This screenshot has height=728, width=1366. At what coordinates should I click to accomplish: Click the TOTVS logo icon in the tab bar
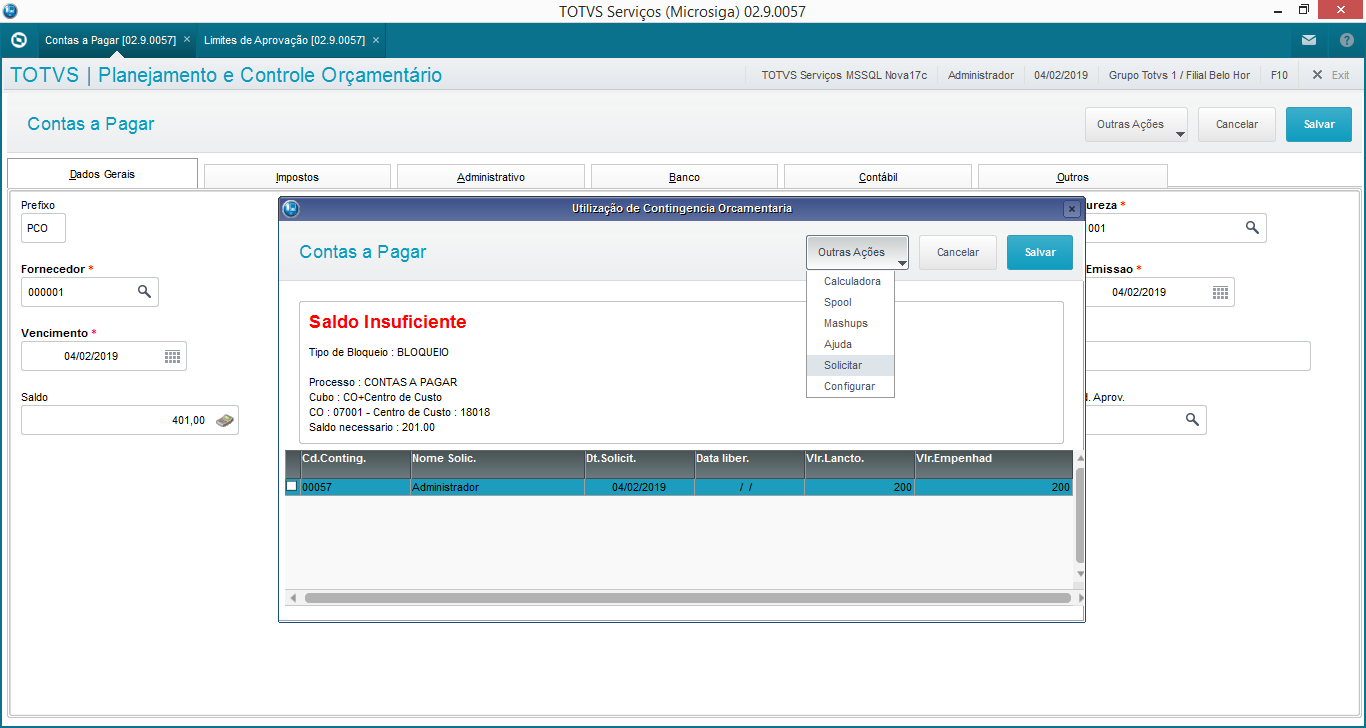[x=18, y=40]
